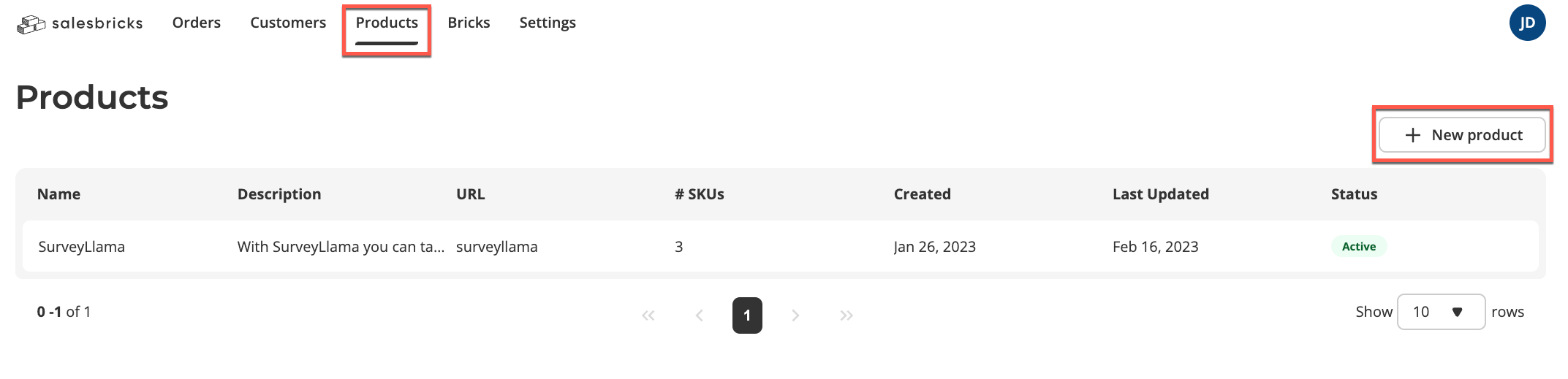Click the Active status badge
This screenshot has height=379, width=1568.
coord(1359,247)
